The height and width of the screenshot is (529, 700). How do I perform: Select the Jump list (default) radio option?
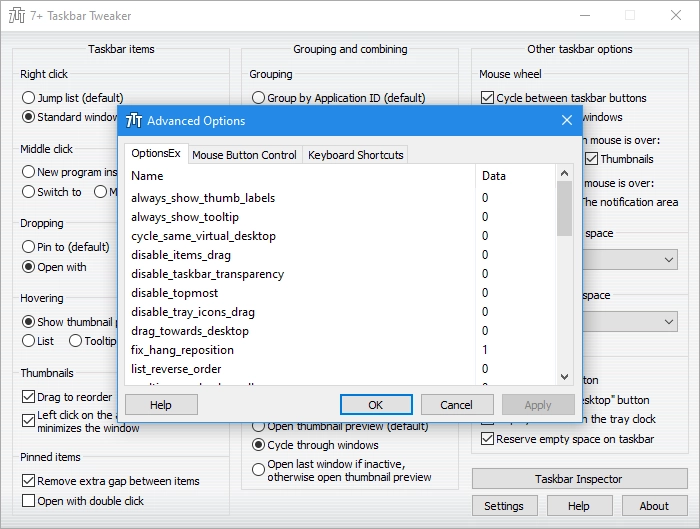(28, 98)
